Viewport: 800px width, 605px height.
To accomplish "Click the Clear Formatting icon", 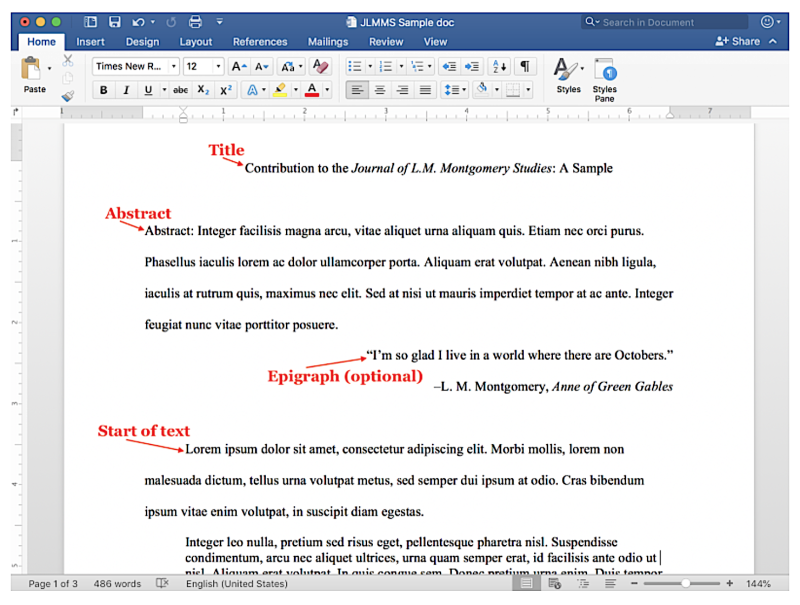I will pyautogui.click(x=320, y=66).
